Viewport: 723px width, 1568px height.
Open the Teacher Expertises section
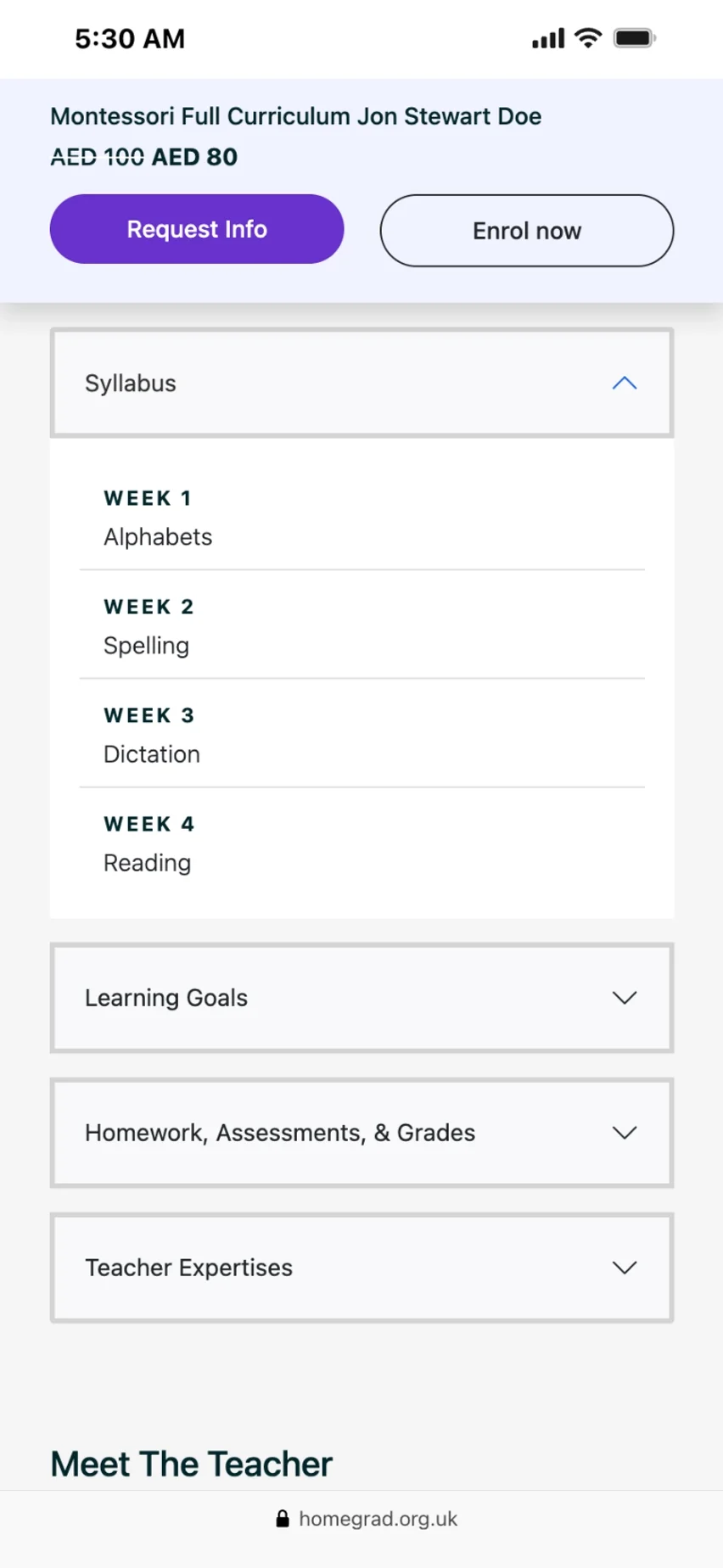[361, 1268]
